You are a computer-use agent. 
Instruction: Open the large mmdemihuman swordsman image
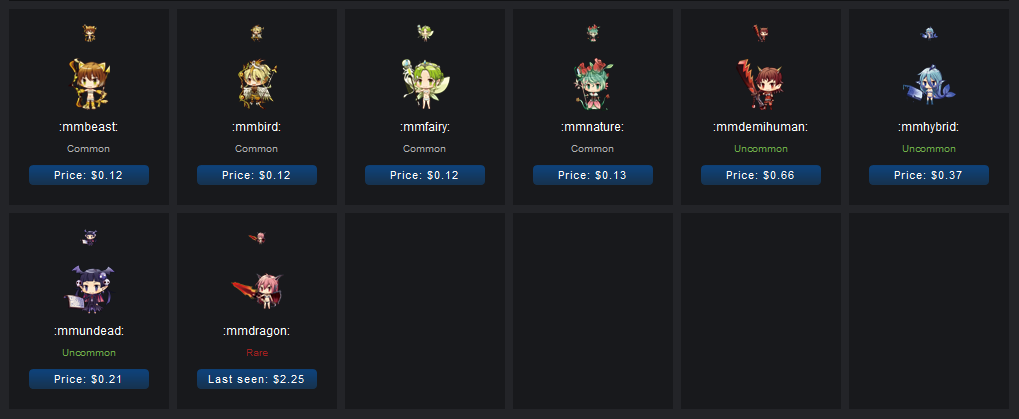[x=760, y=84]
